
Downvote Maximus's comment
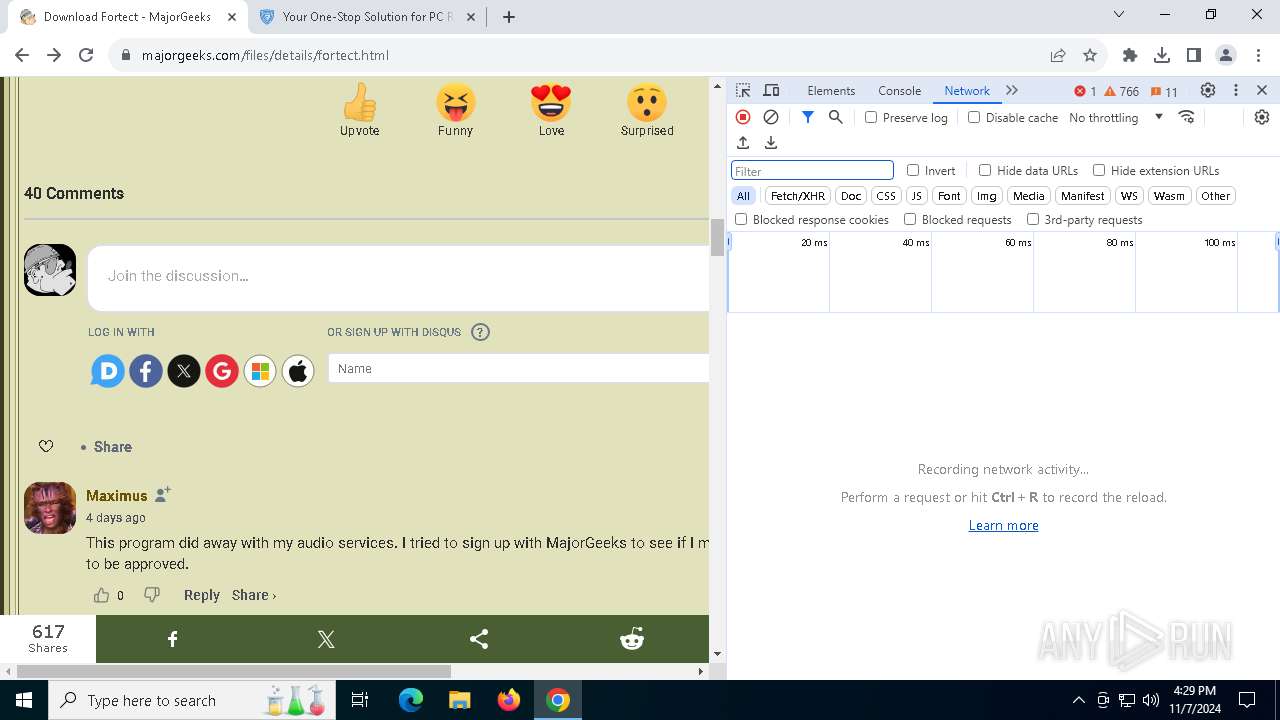pyautogui.click(x=152, y=595)
